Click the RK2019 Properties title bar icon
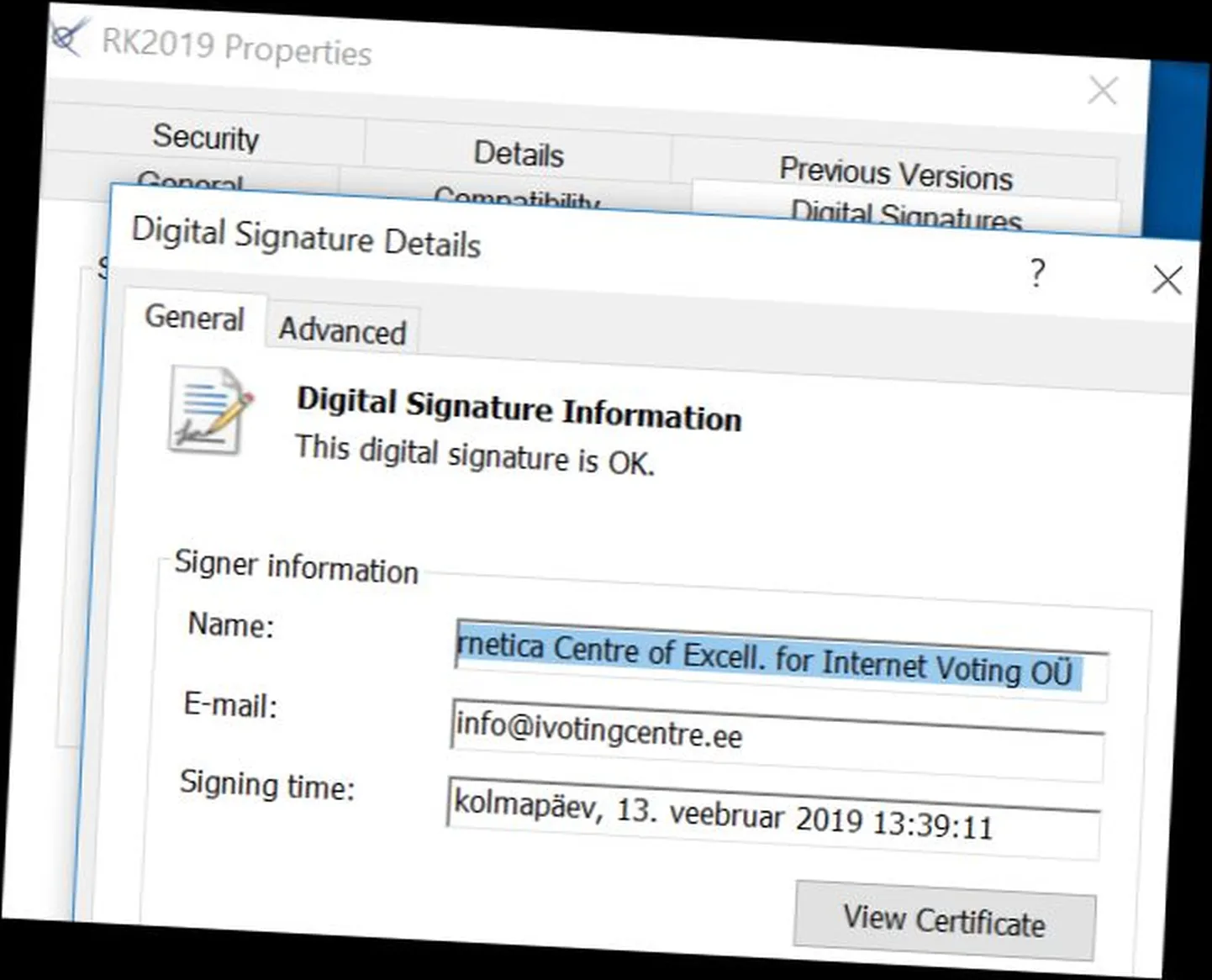The image size is (1212, 980). point(67,37)
